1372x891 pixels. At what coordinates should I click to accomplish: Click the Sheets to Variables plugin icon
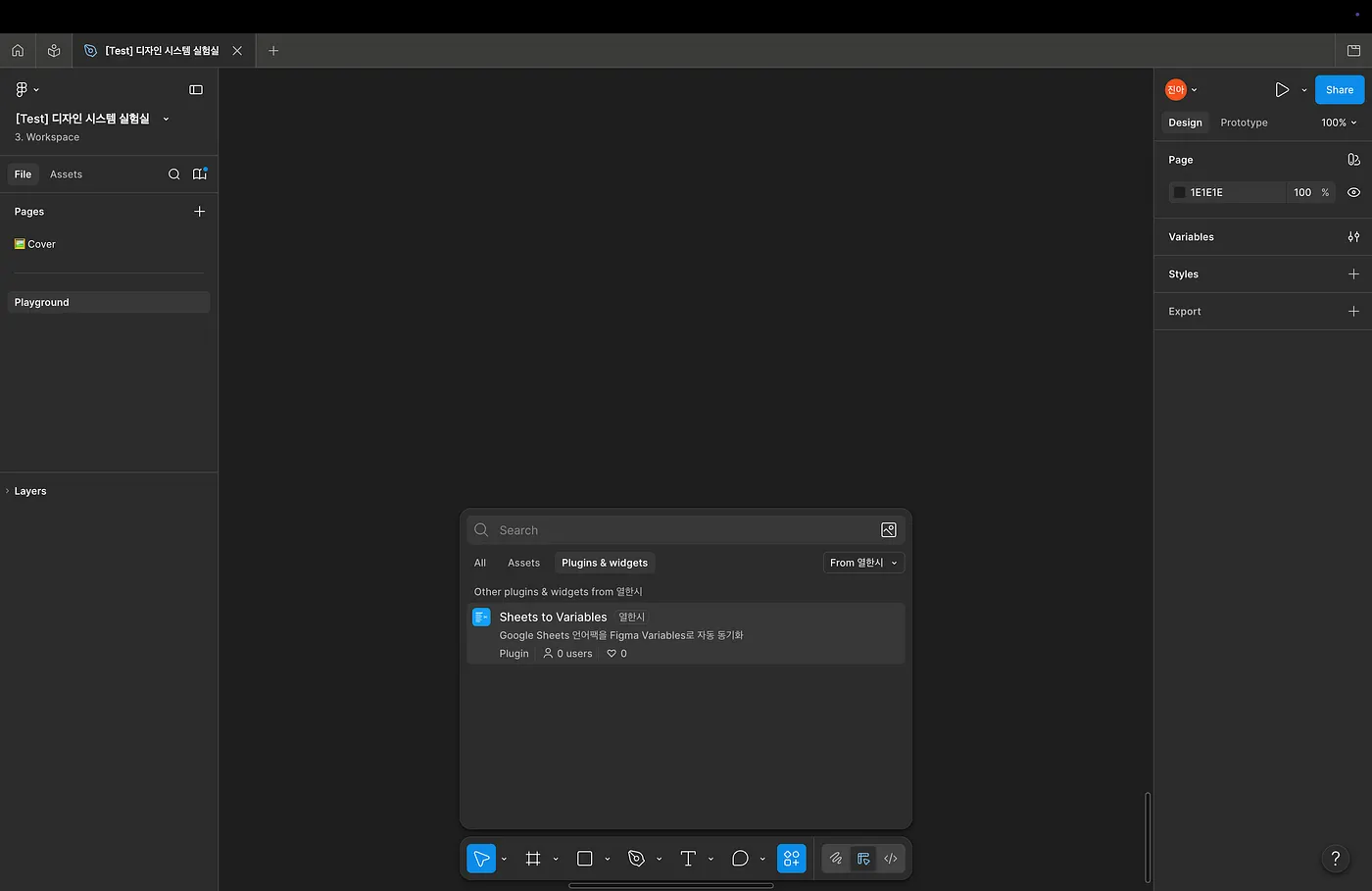[481, 617]
